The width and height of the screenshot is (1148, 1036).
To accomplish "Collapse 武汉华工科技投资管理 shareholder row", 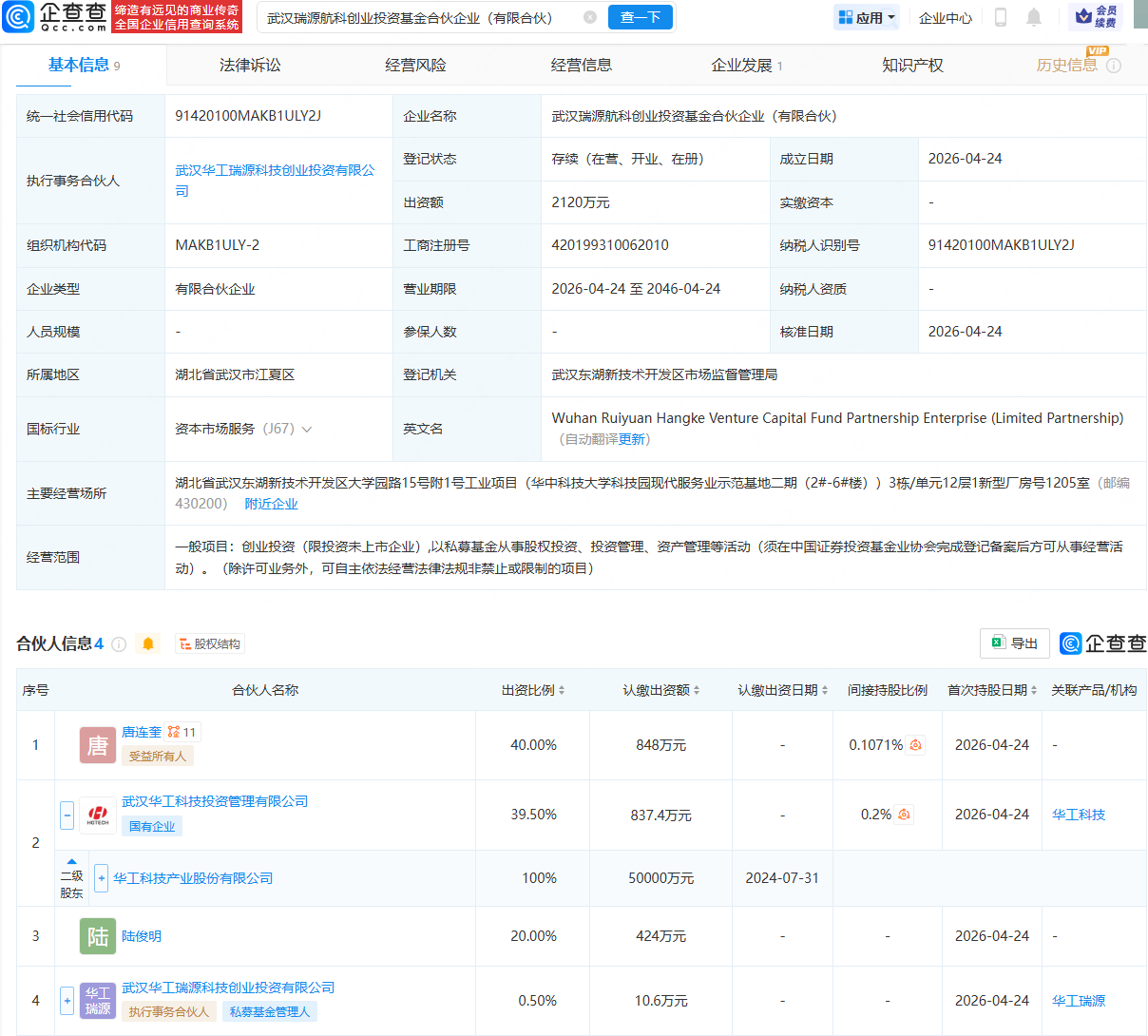I will click(x=67, y=815).
